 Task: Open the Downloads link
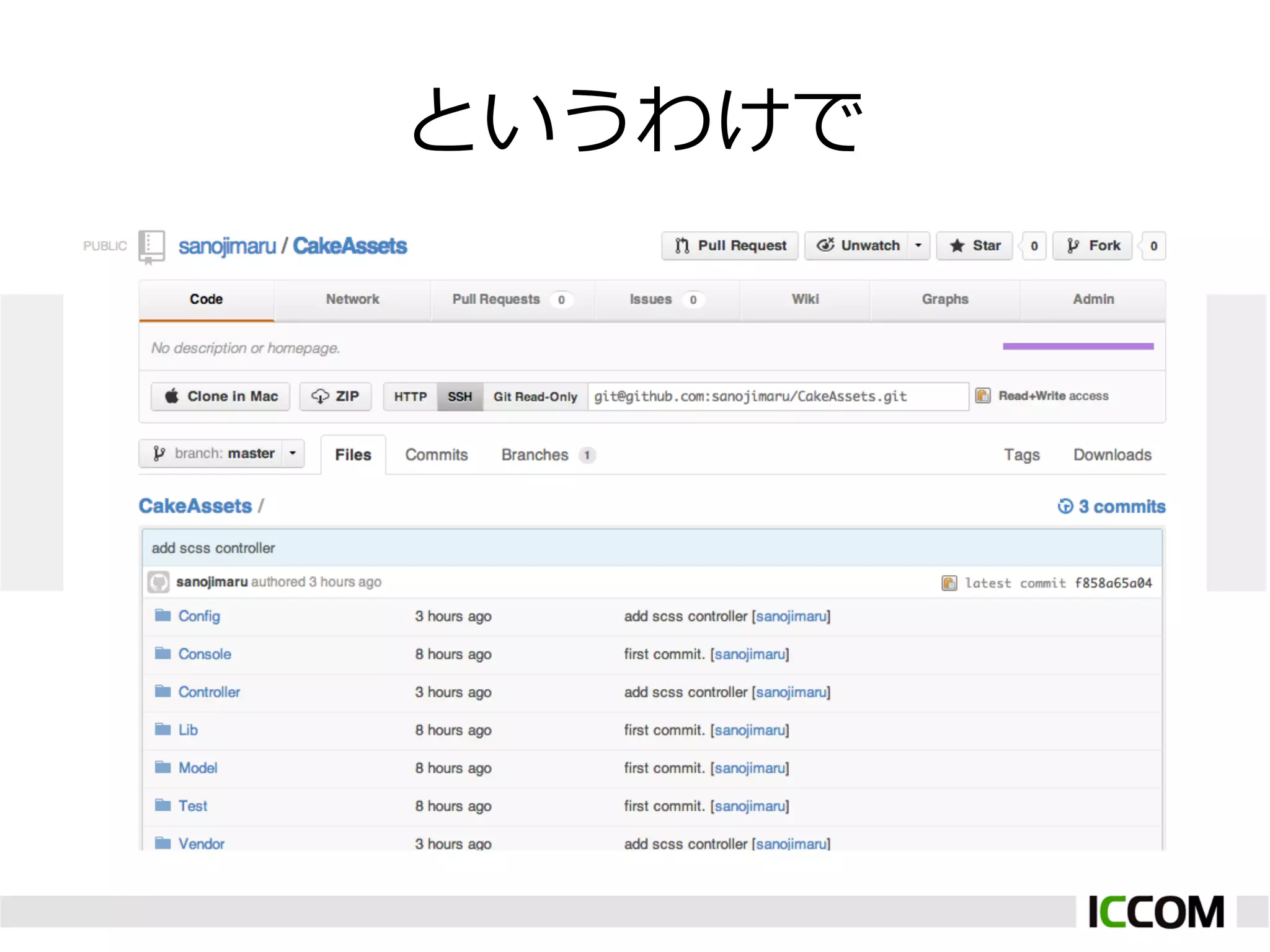(x=1112, y=455)
